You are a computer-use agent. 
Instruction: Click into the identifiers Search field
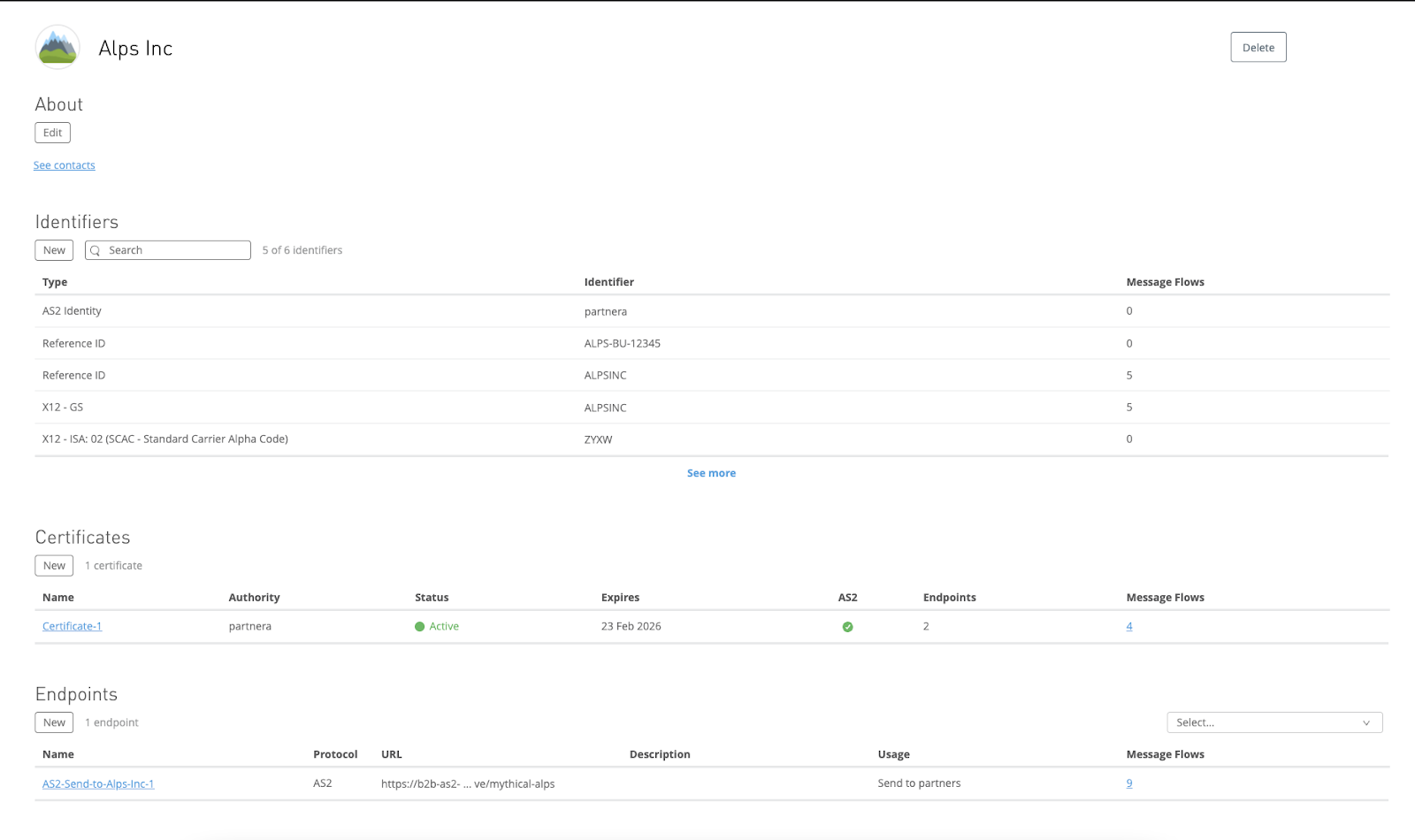(x=168, y=250)
